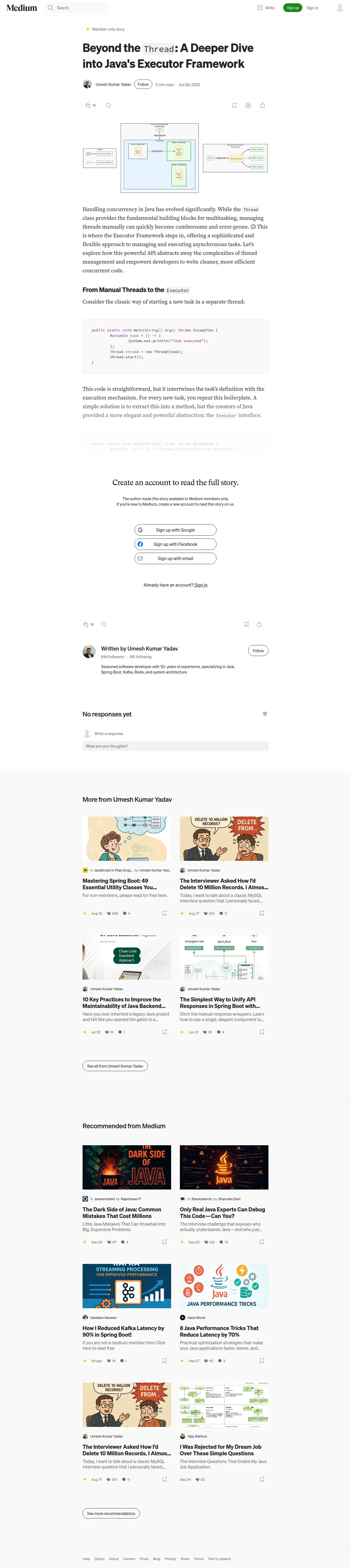351x1568 pixels.
Task: Click the responses shield icon
Action: pyautogui.click(x=265, y=713)
